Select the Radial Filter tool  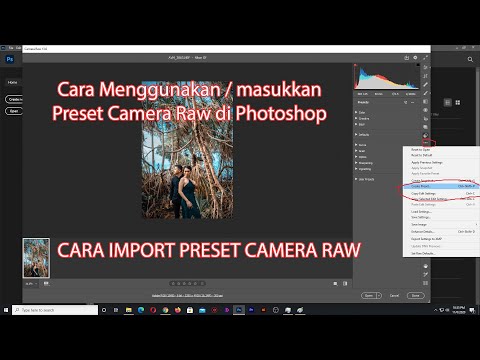[425, 110]
